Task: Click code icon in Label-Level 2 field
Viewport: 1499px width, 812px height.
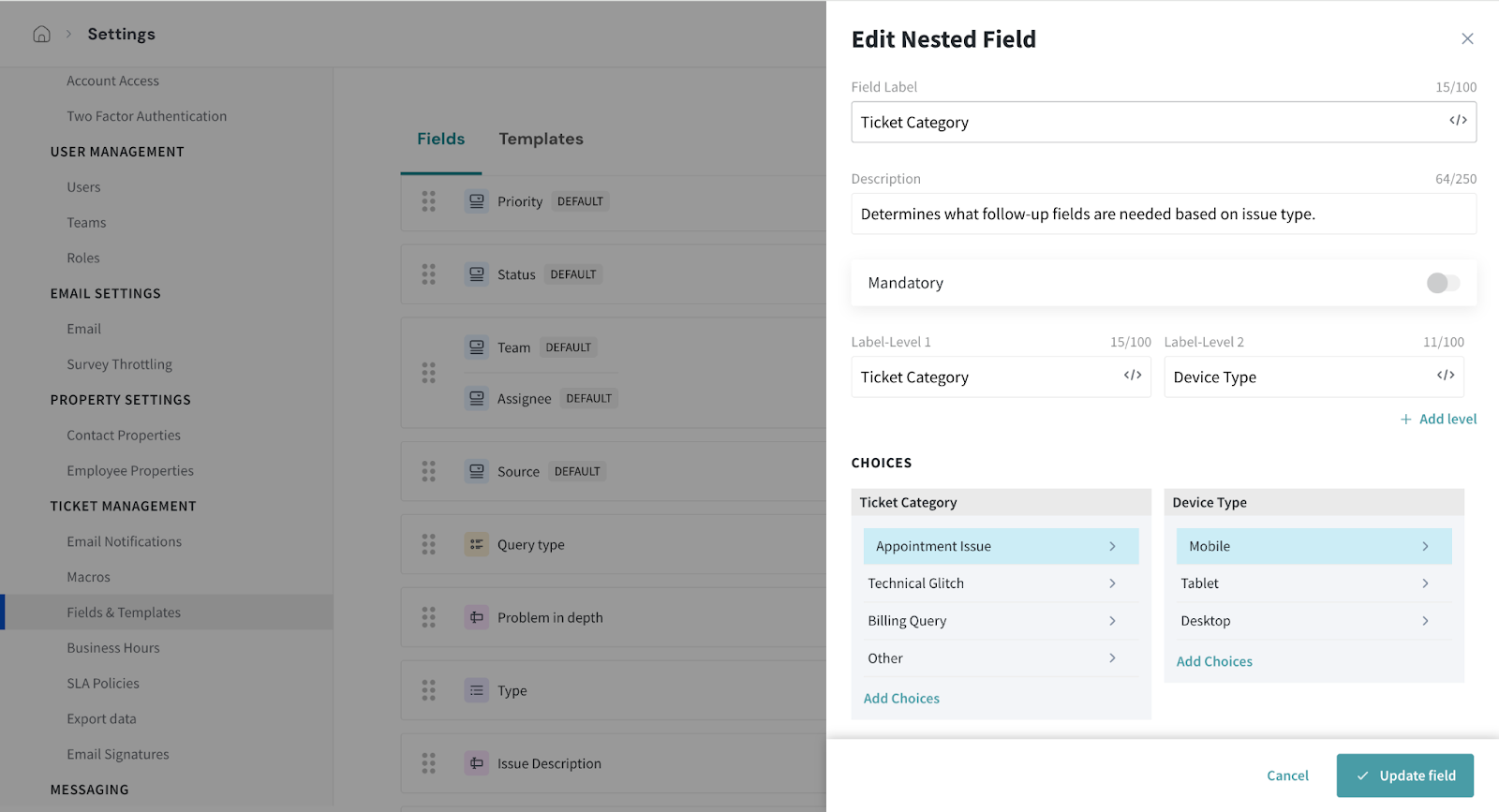Action: (x=1445, y=376)
